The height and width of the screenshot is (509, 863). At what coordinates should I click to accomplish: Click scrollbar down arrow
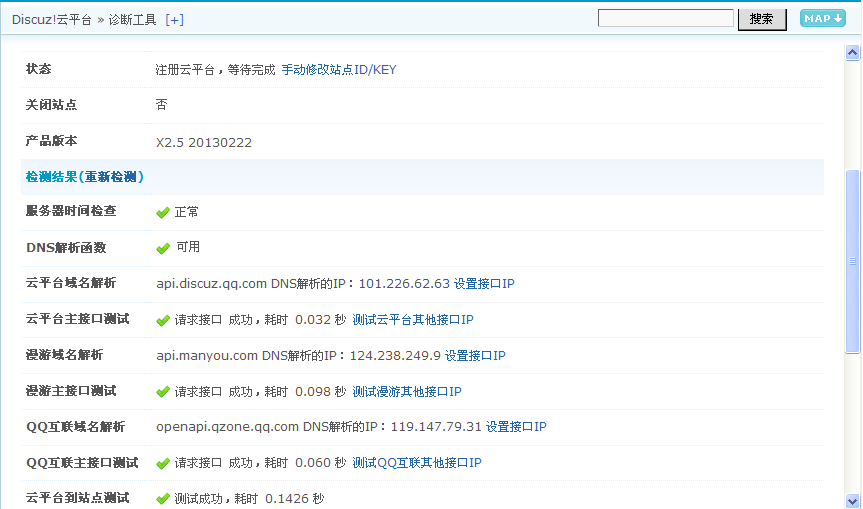pos(853,501)
